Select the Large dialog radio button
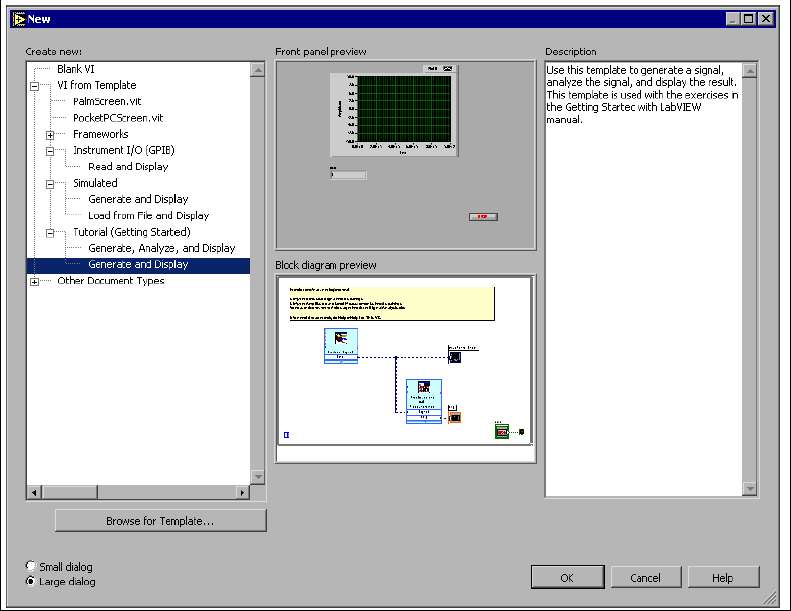 click(x=31, y=581)
